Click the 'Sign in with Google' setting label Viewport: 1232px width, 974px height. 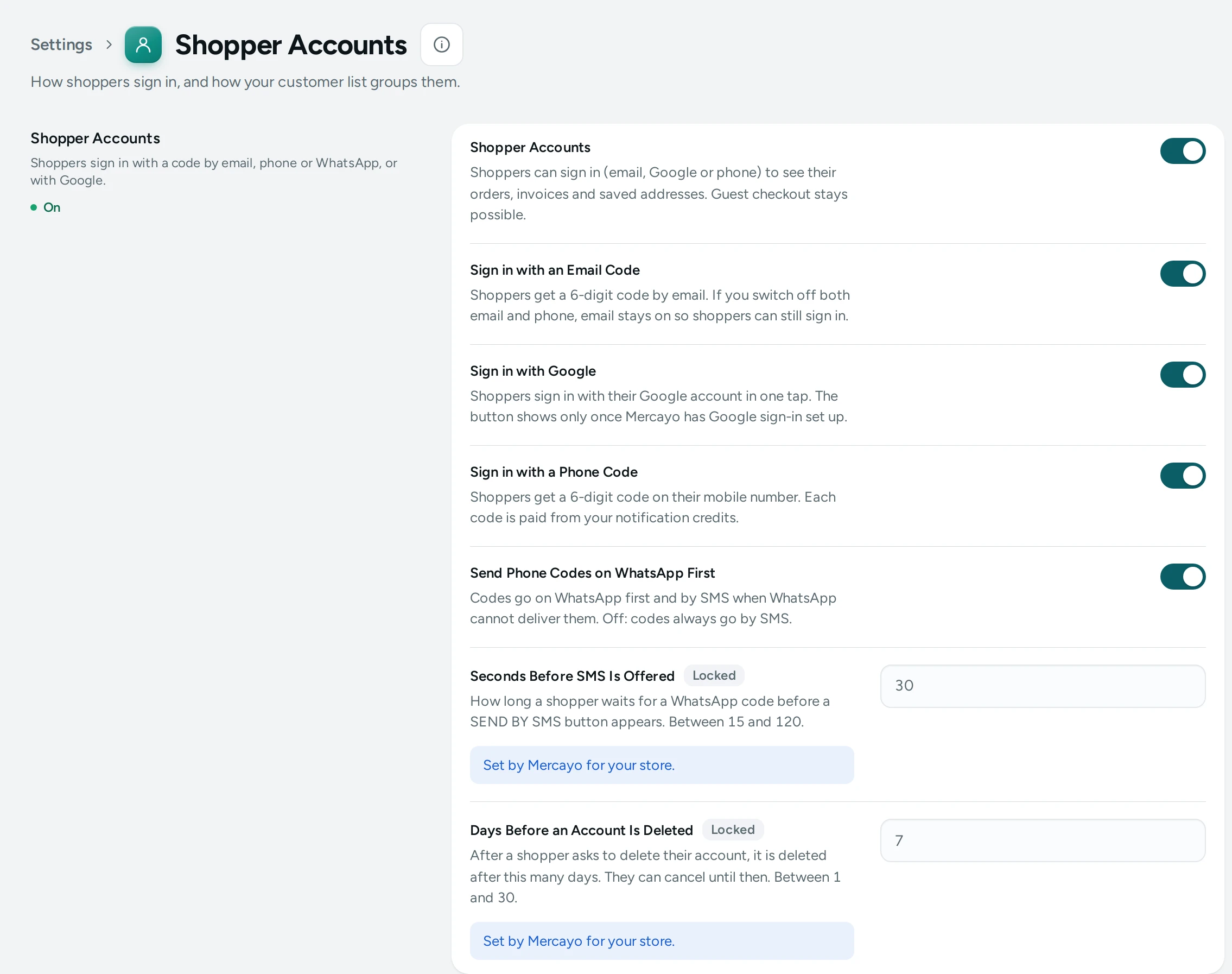tap(532, 371)
